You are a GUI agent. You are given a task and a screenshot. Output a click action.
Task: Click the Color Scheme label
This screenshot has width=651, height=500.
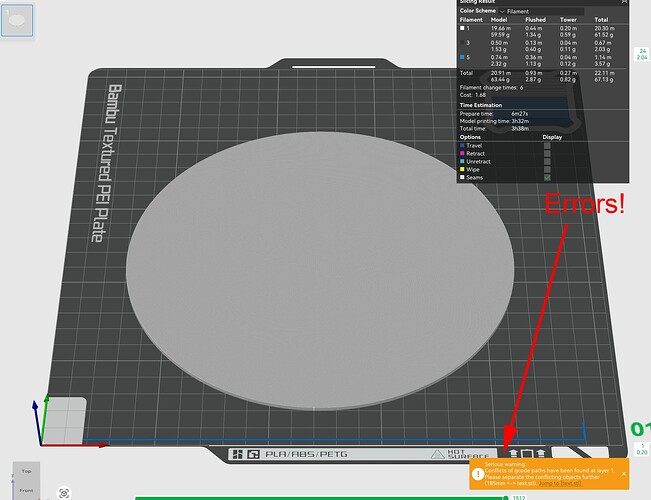pos(477,11)
